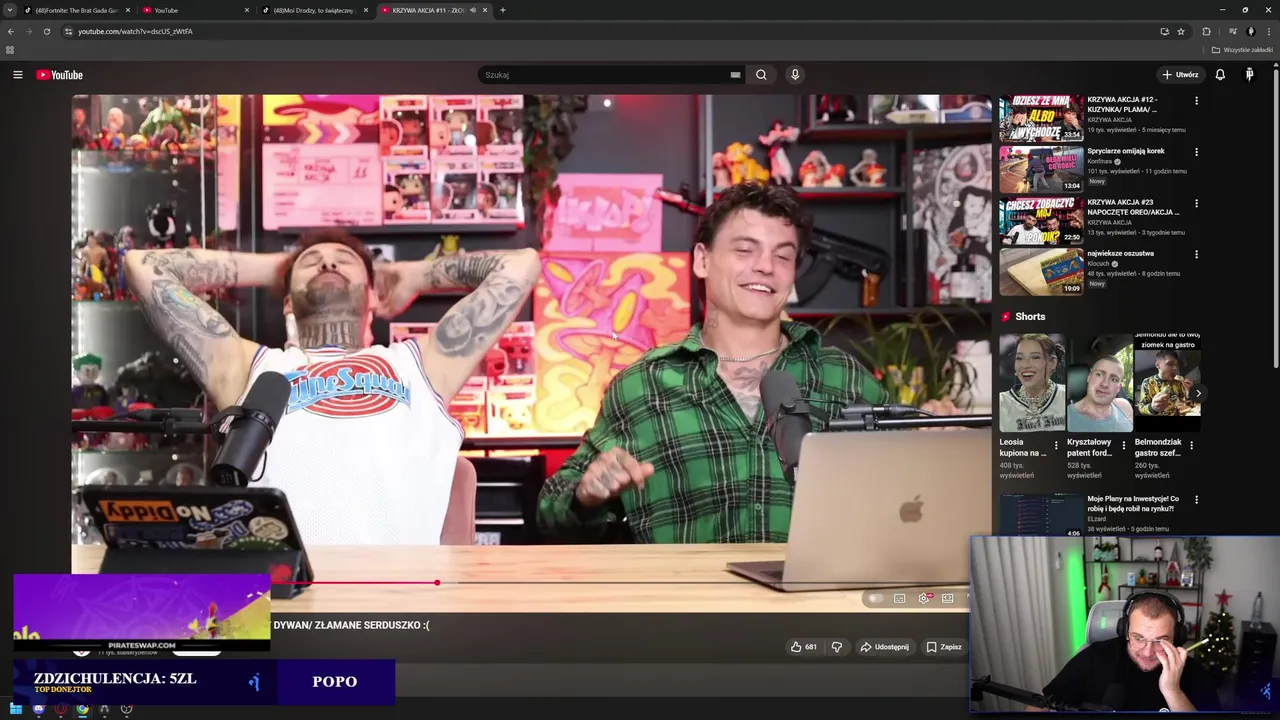
Task: Open the apps grid on bookmarks bar
Action: coord(10,50)
